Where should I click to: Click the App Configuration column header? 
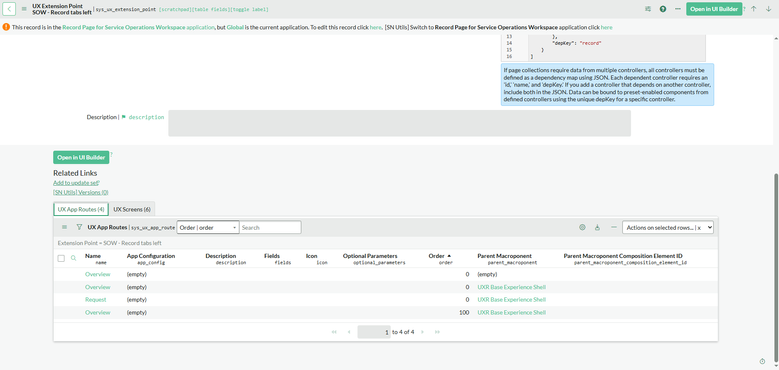(x=151, y=256)
